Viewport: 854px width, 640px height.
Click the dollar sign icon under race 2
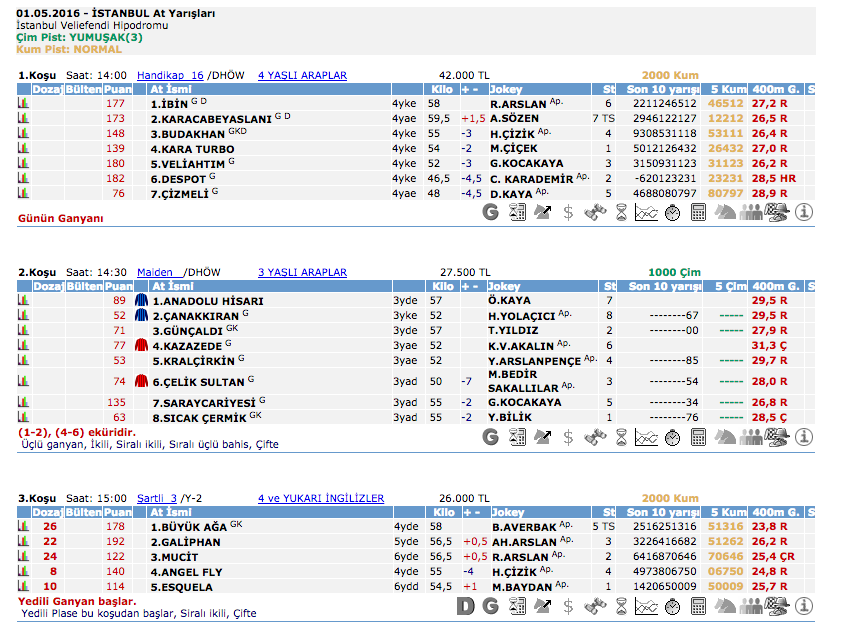pos(568,436)
